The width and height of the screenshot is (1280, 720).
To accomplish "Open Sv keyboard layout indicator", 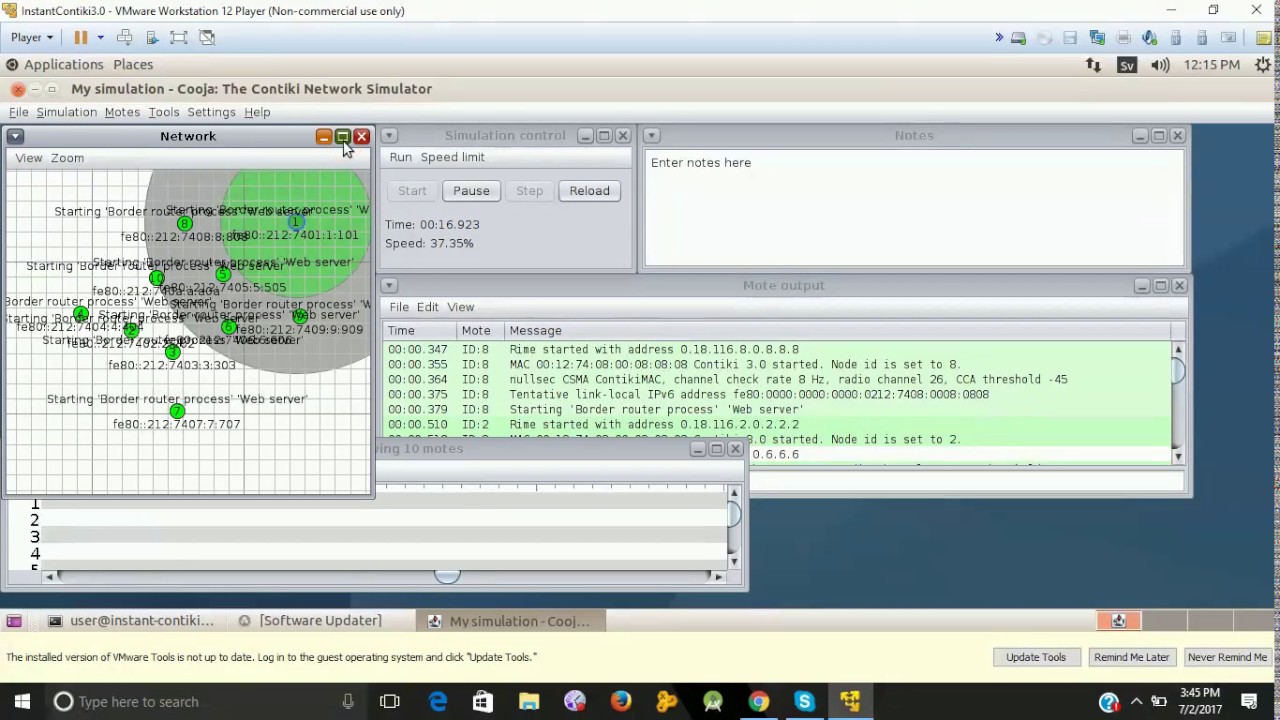I will click(1127, 64).
